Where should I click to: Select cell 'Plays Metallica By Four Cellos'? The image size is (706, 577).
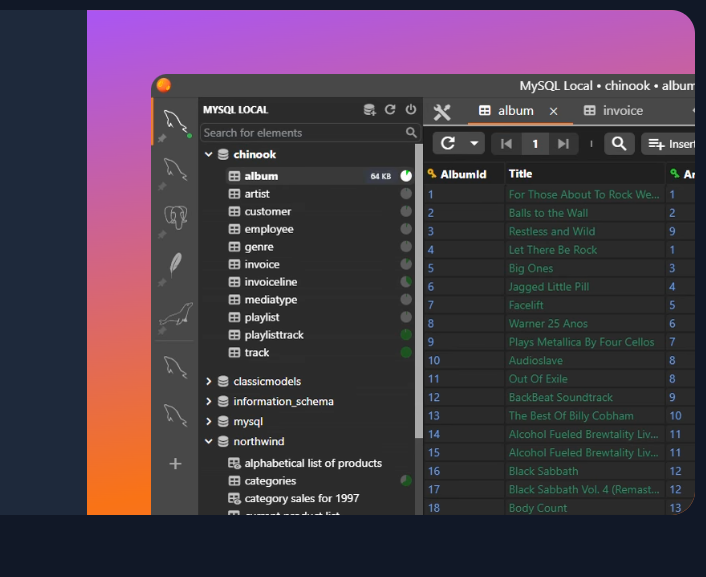tap(584, 342)
